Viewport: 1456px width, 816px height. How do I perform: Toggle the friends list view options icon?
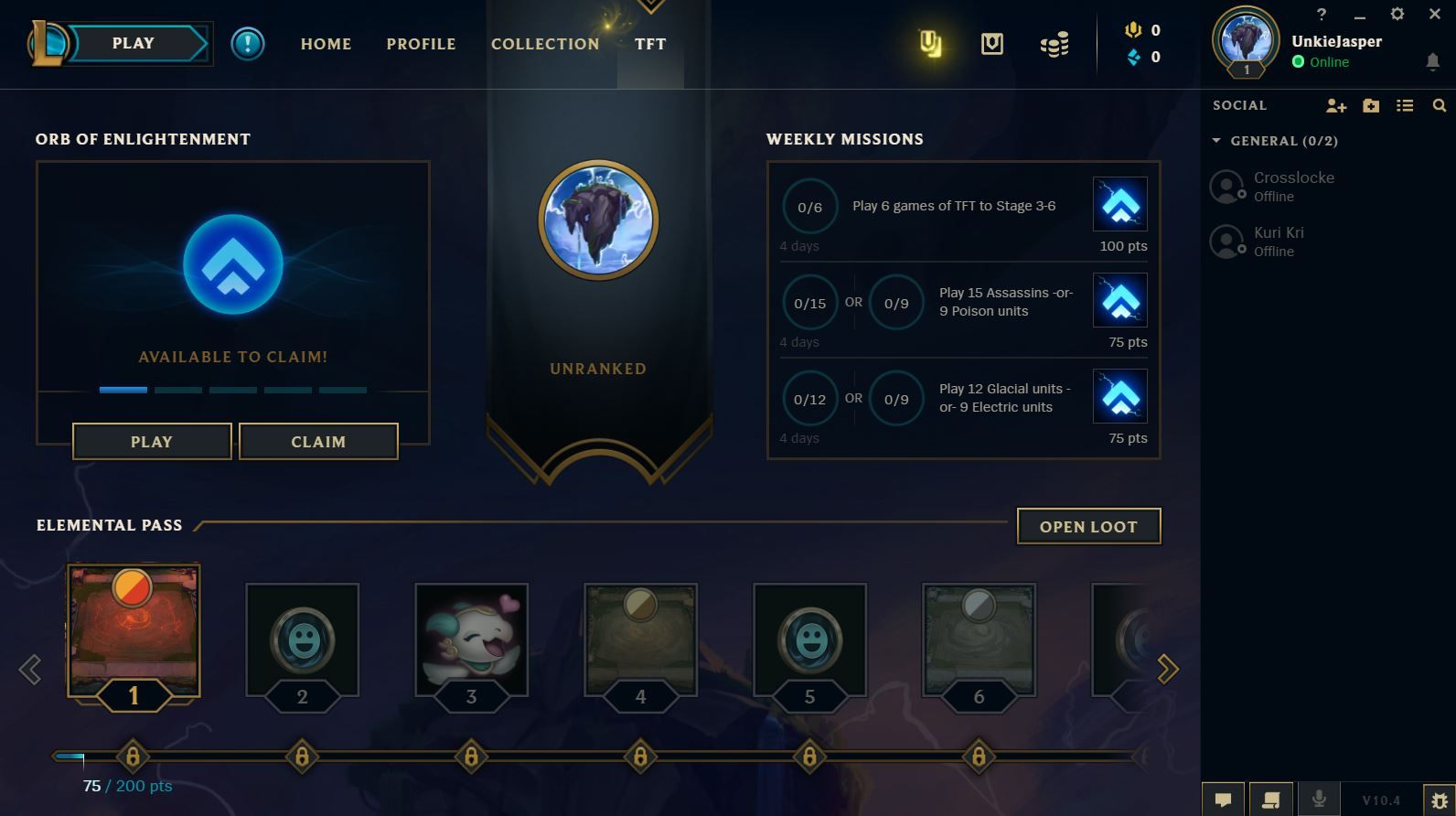pyautogui.click(x=1405, y=106)
